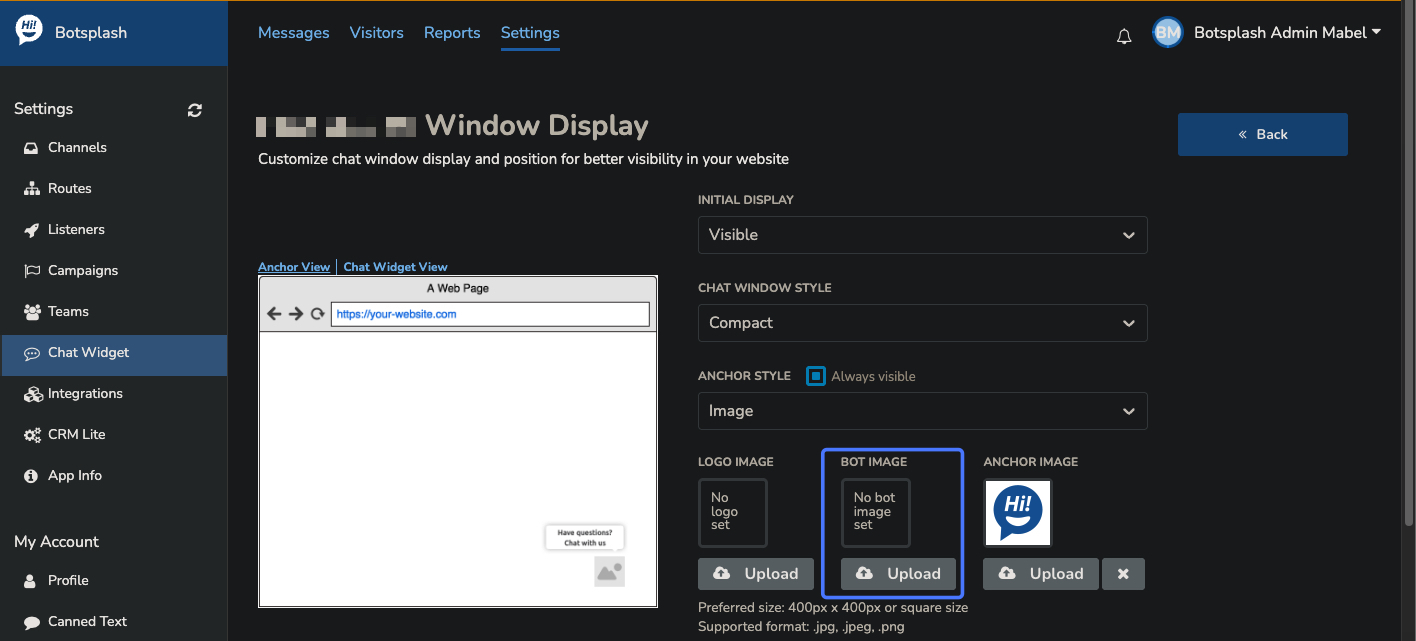This screenshot has width=1416, height=641.
Task: Click the Canned Text comment icon
Action: pos(31,622)
